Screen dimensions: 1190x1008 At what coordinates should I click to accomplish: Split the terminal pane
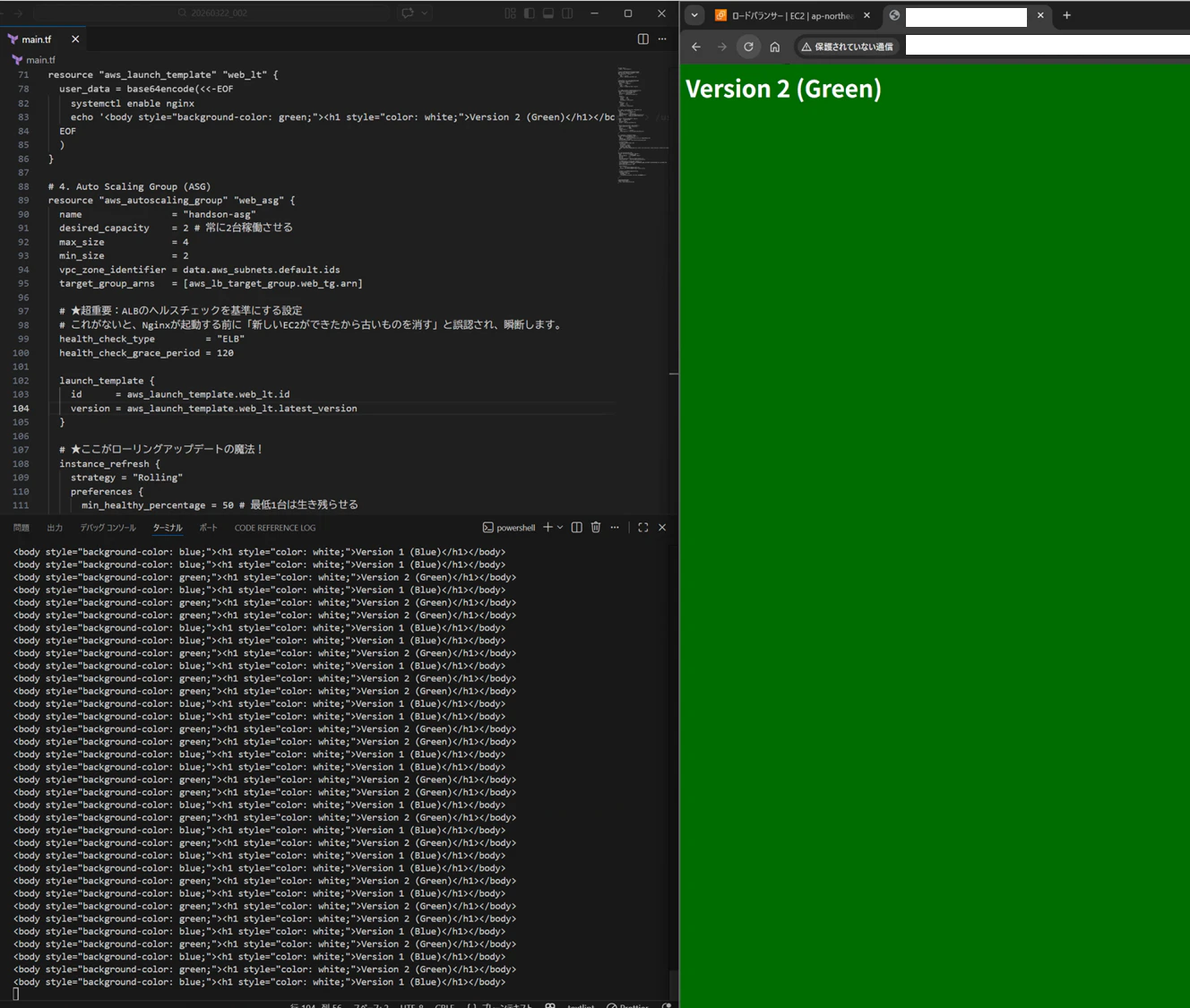577,527
